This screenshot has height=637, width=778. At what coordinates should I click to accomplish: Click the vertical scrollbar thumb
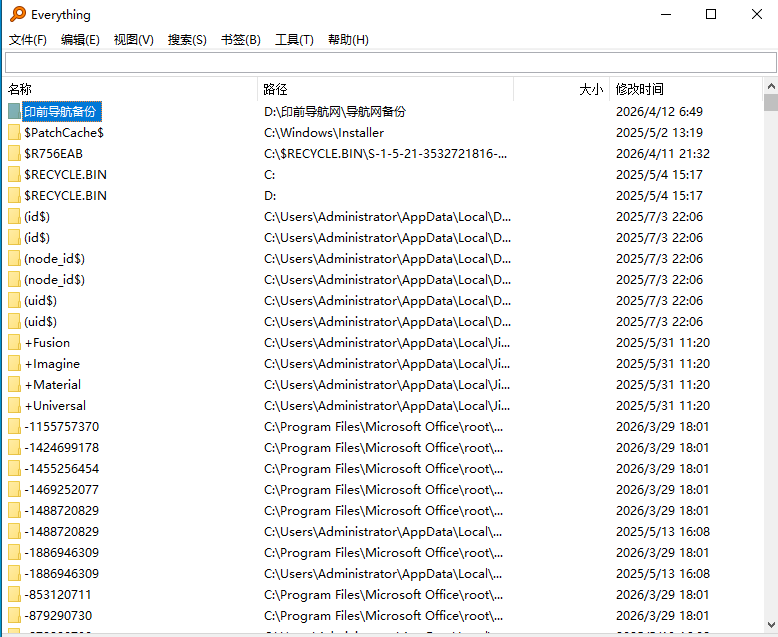coord(771,102)
